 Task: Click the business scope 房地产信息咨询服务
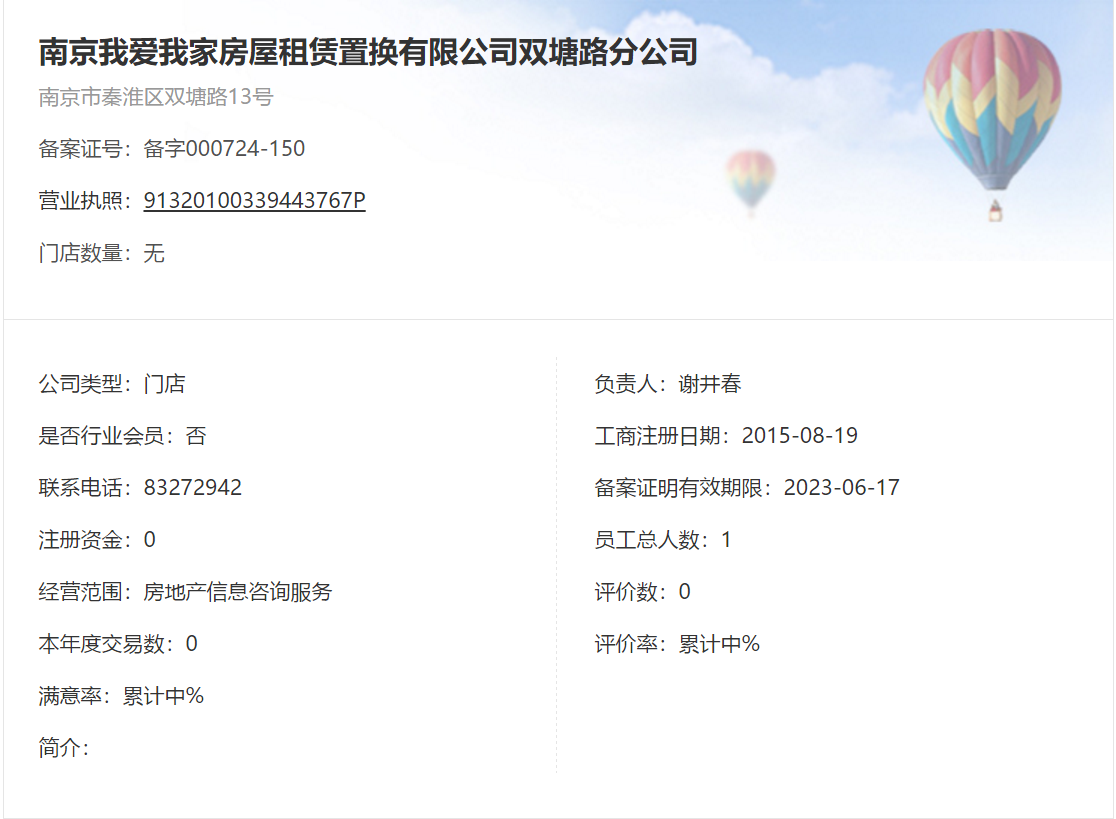coord(238,592)
